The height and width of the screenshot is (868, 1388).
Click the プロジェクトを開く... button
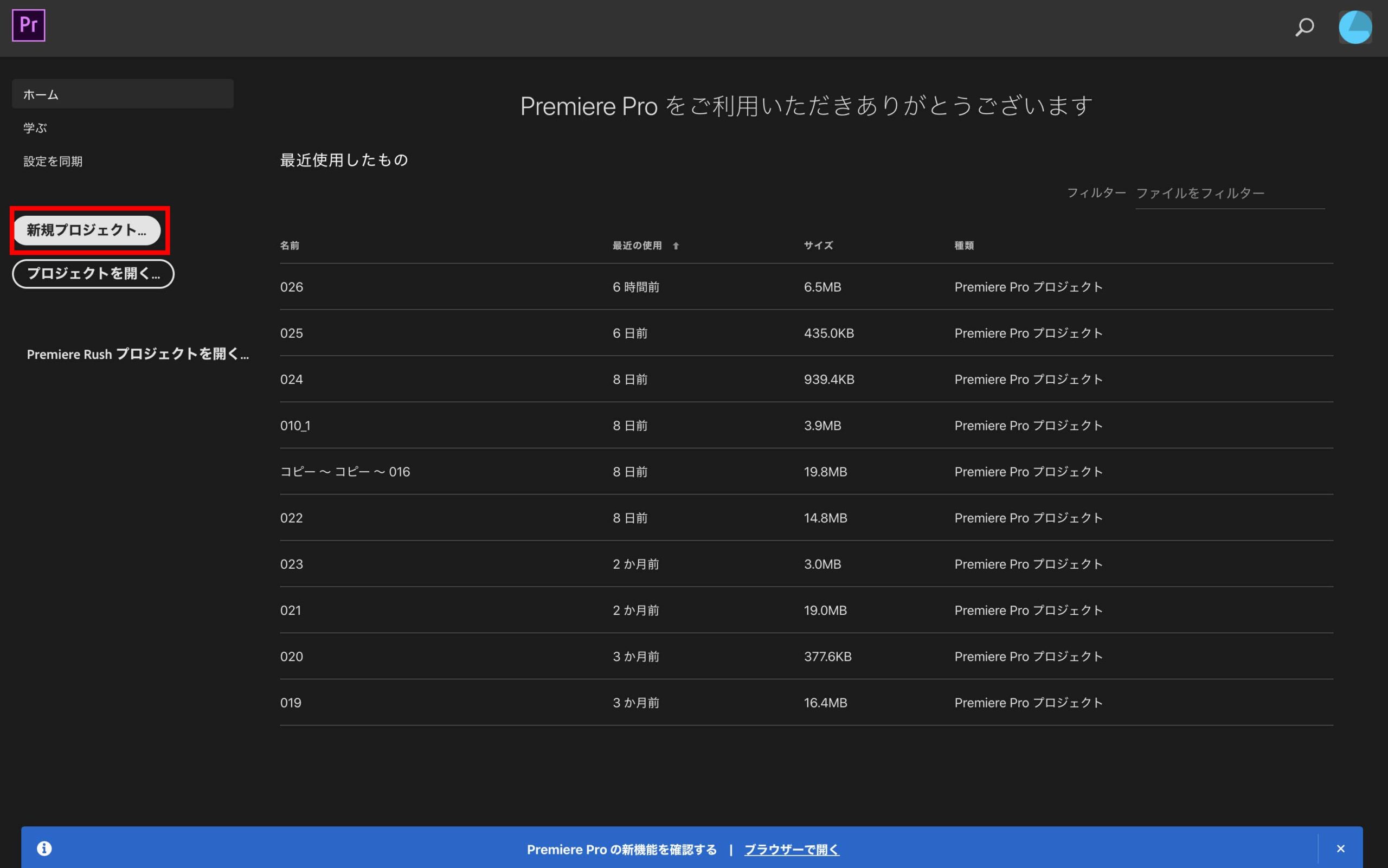click(x=93, y=274)
